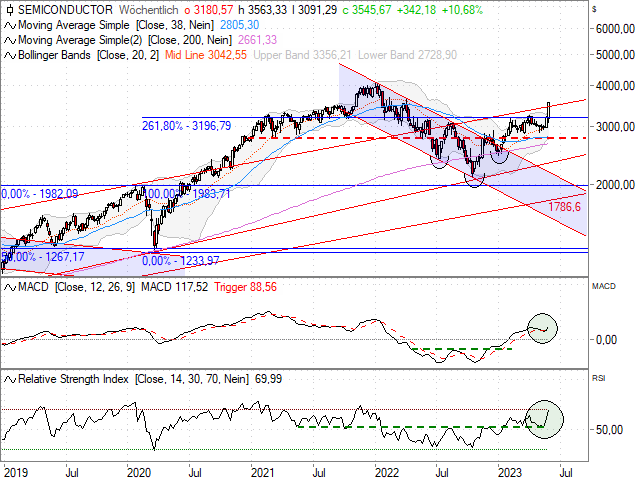Click Bollinger Mid Line 3042,55 value
Image resolution: width=640 pixels, height=480 pixels.
206,55
